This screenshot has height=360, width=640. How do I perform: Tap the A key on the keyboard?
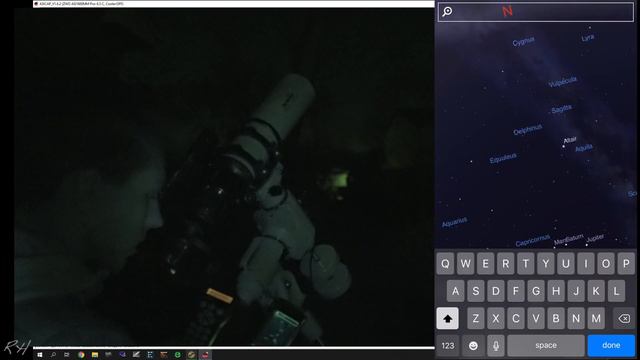point(456,291)
